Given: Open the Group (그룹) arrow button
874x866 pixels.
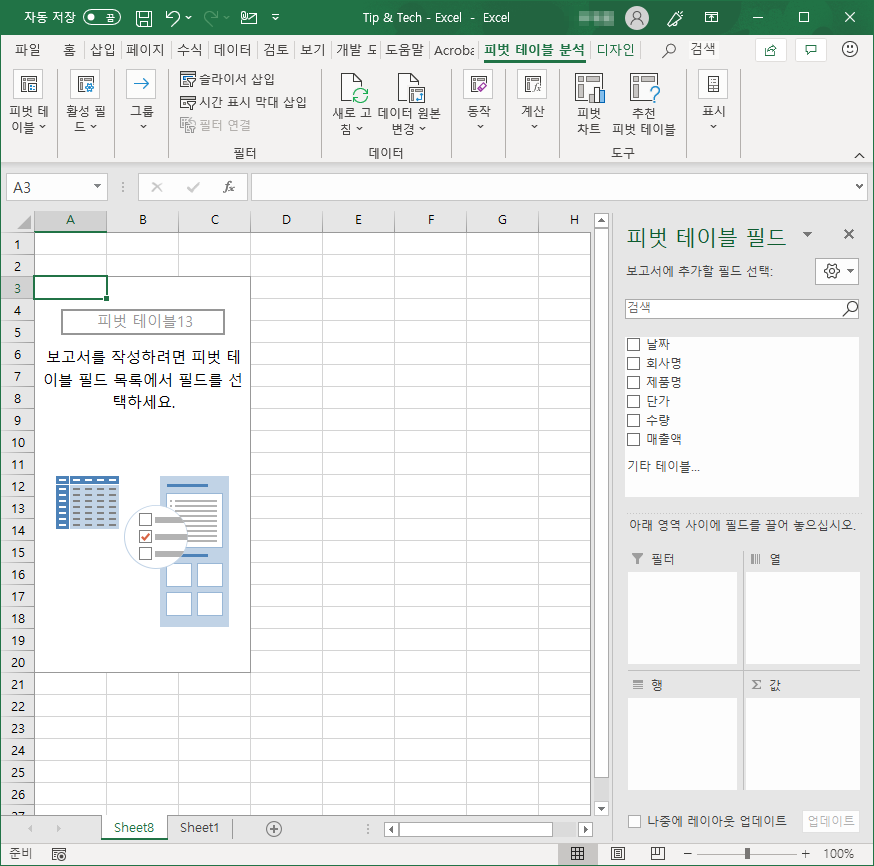Looking at the screenshot, I should click(142, 101).
